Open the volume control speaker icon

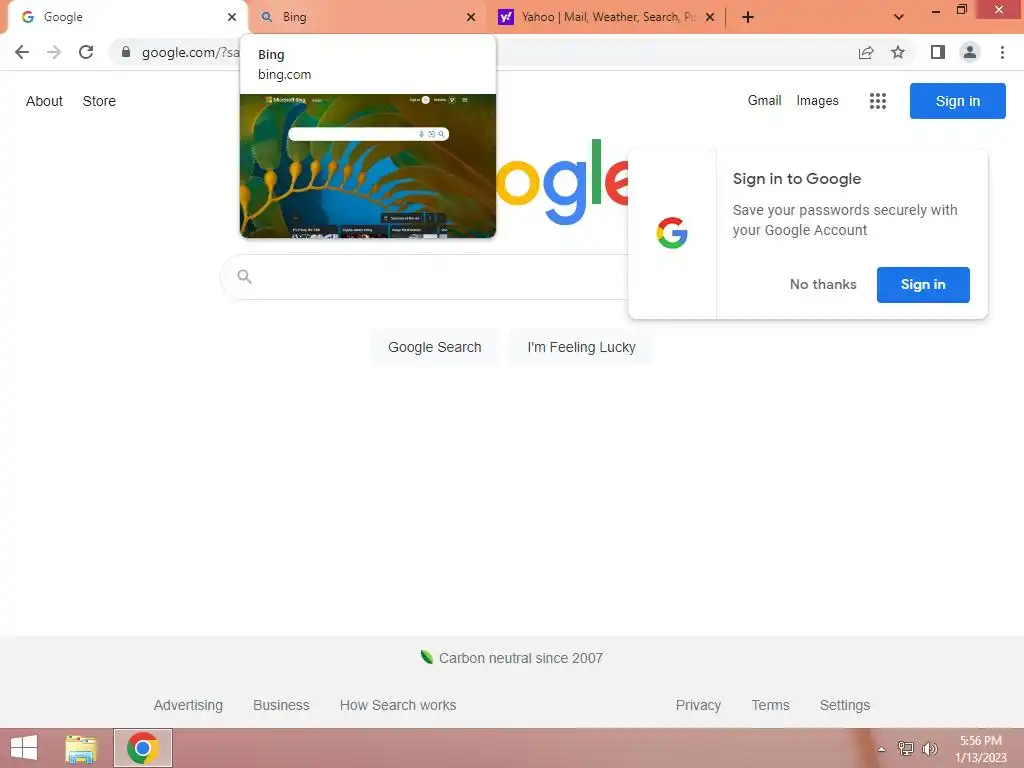point(929,748)
